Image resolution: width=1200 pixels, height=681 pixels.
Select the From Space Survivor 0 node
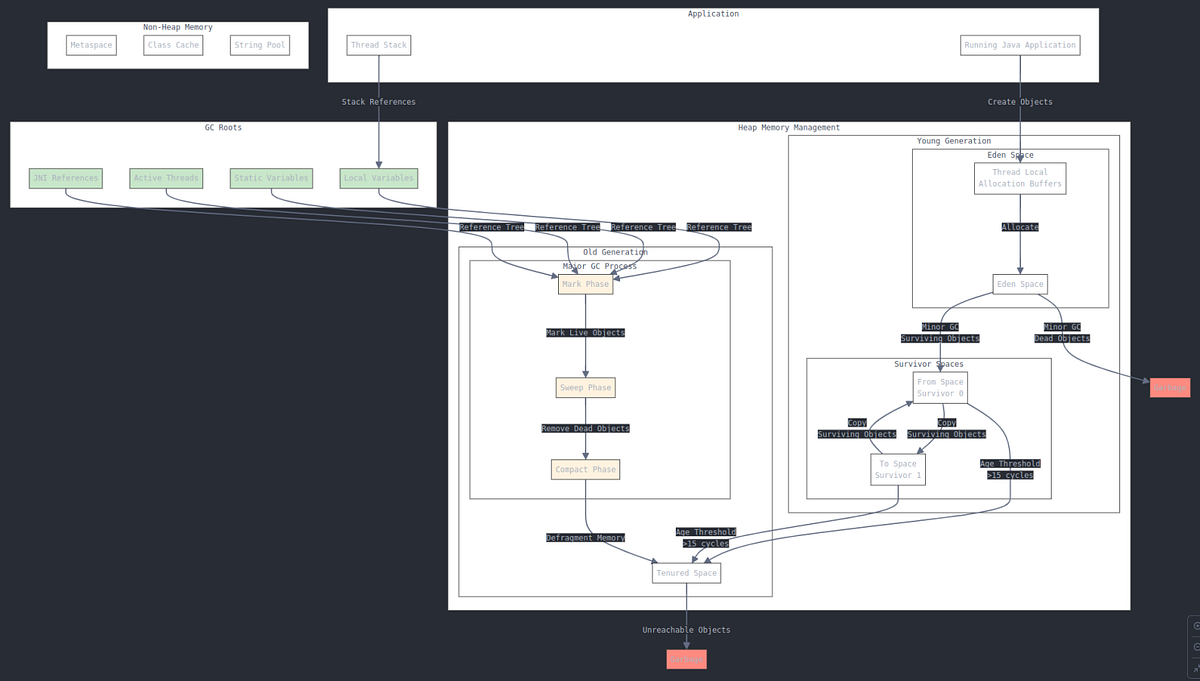click(x=939, y=387)
